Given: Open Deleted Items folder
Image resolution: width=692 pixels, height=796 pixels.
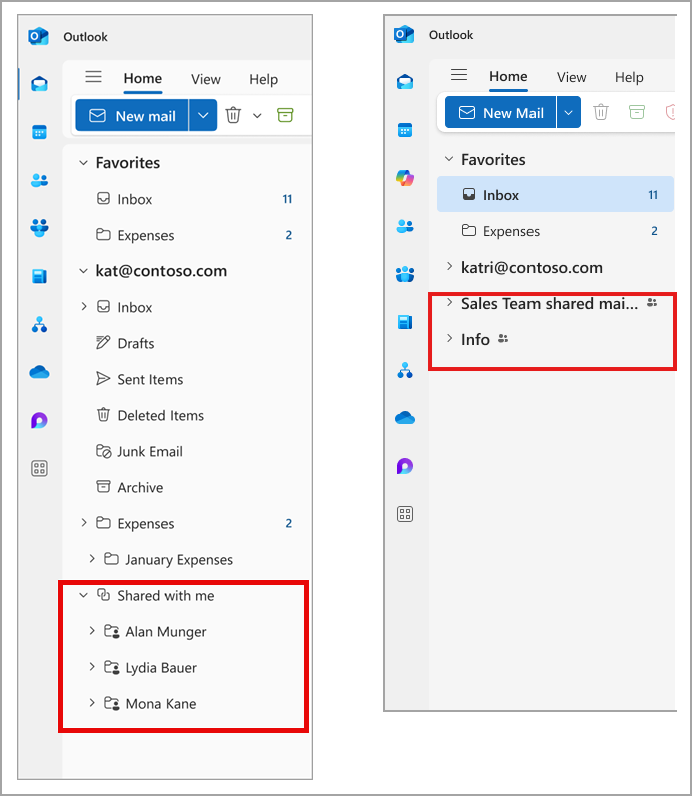Looking at the screenshot, I should coord(186,415).
